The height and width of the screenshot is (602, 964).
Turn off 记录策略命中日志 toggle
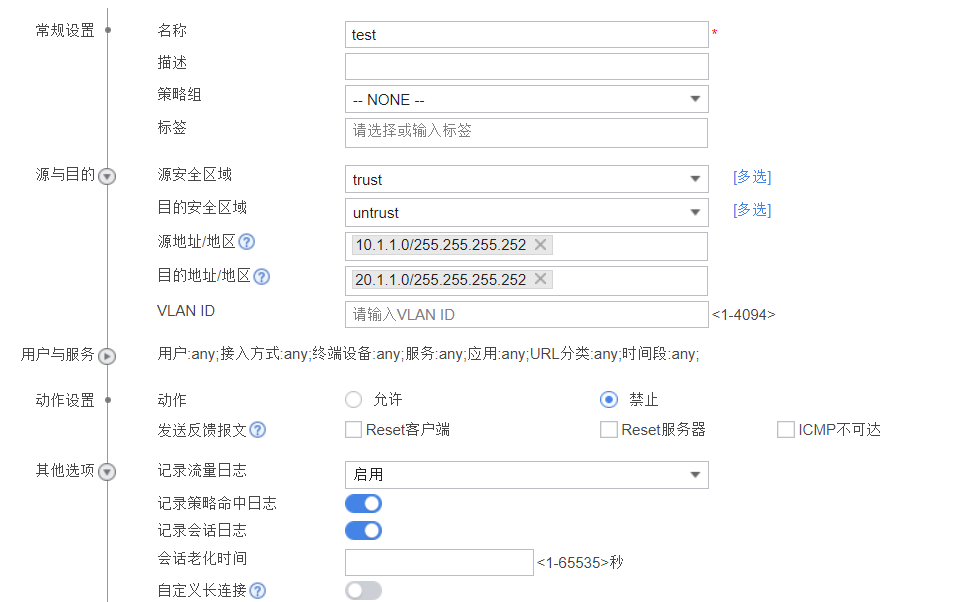(x=363, y=503)
